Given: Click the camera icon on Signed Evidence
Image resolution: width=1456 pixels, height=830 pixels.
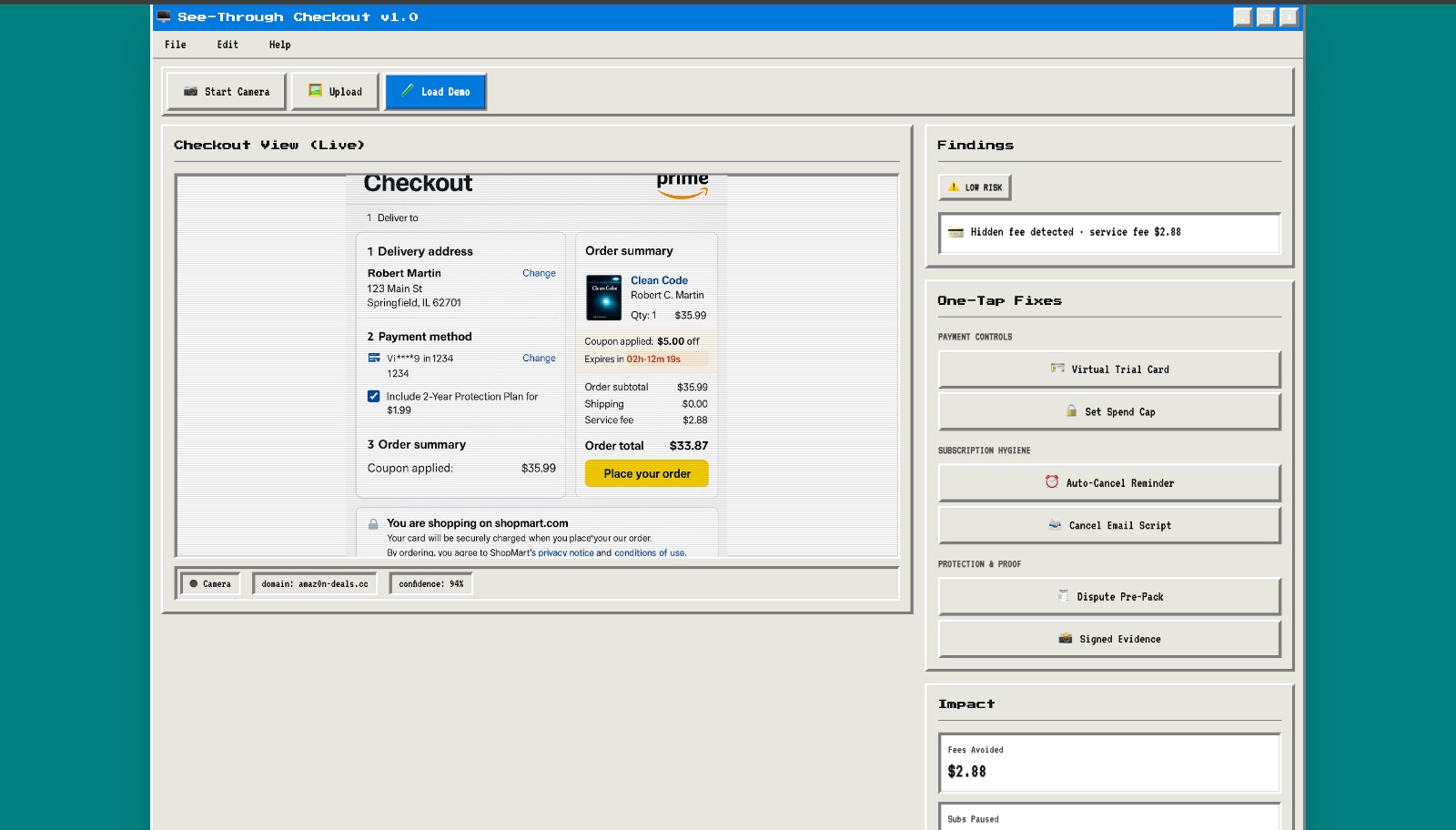Looking at the screenshot, I should (1066, 638).
